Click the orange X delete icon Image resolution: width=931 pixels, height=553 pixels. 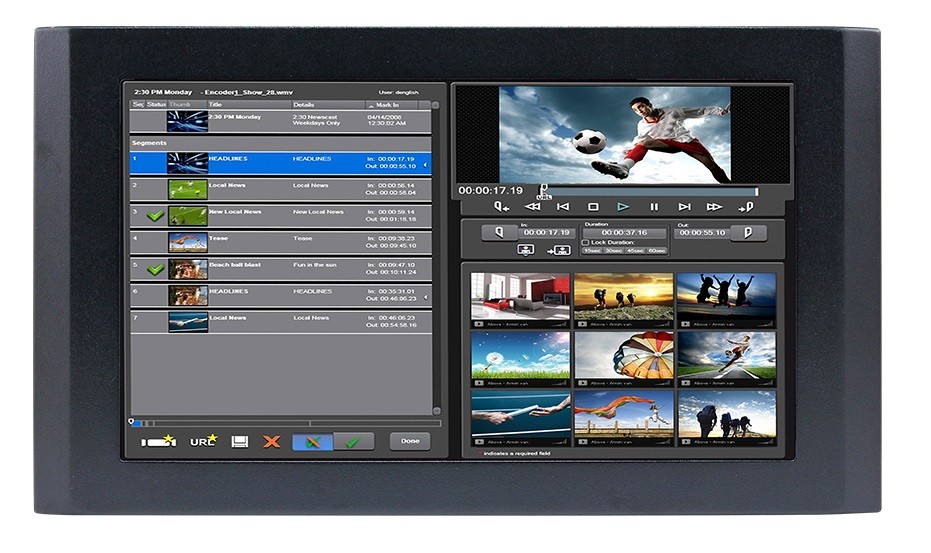point(271,441)
